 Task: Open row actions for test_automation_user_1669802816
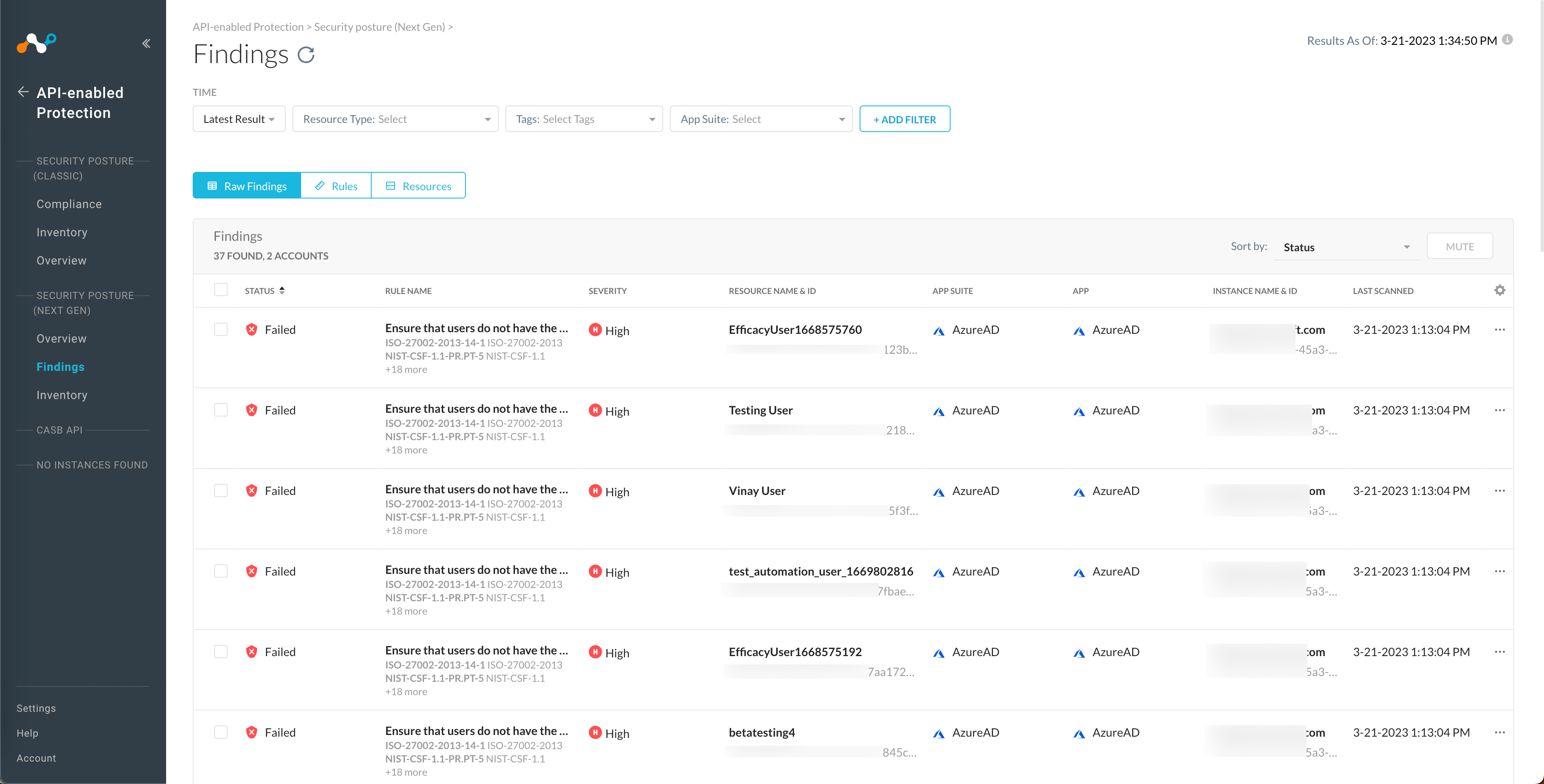coord(1500,571)
